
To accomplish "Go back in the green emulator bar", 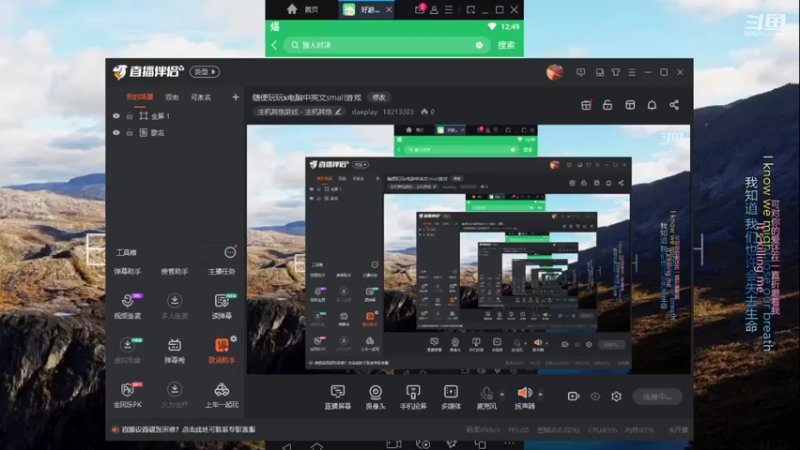I will [274, 45].
